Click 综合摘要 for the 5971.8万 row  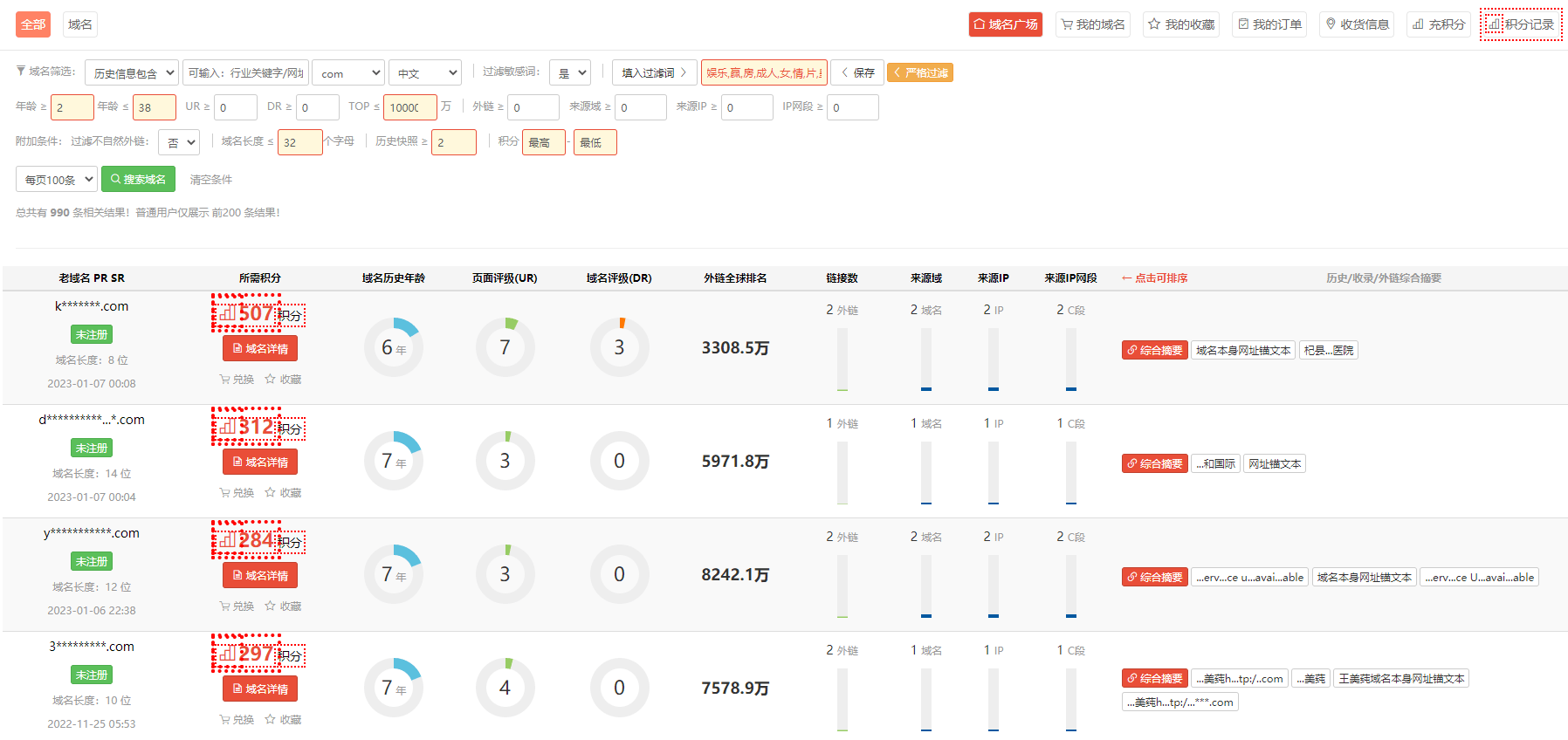point(1155,463)
